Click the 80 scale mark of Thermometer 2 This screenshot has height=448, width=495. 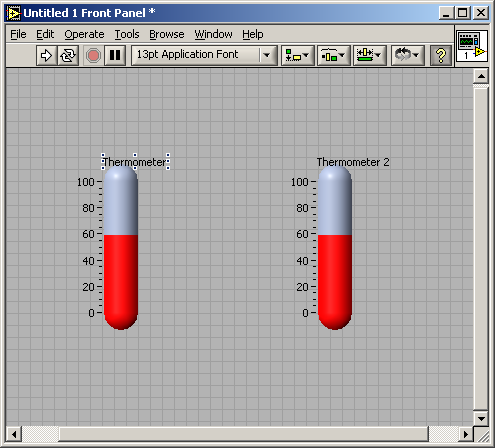click(x=302, y=208)
